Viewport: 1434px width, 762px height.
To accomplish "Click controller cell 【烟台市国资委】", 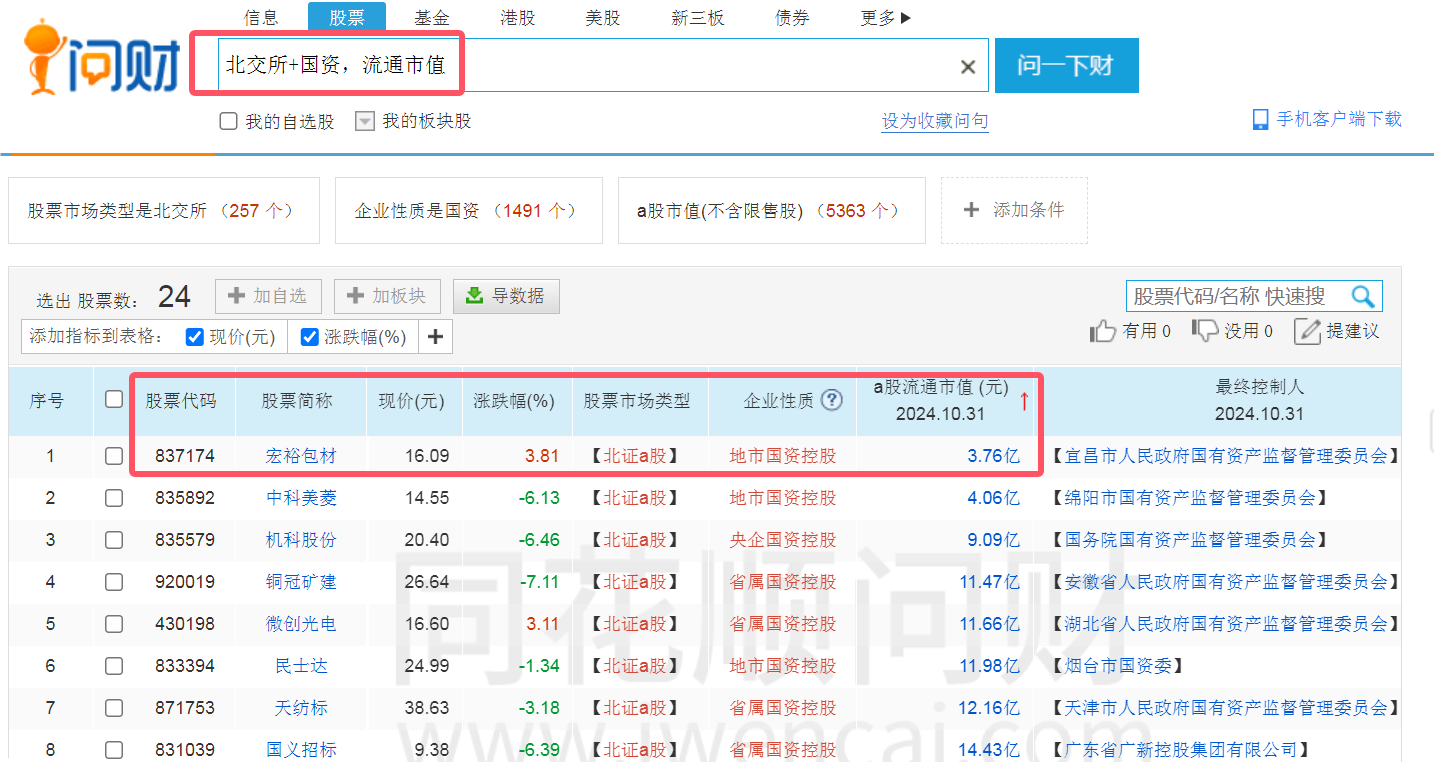I will [1119, 666].
